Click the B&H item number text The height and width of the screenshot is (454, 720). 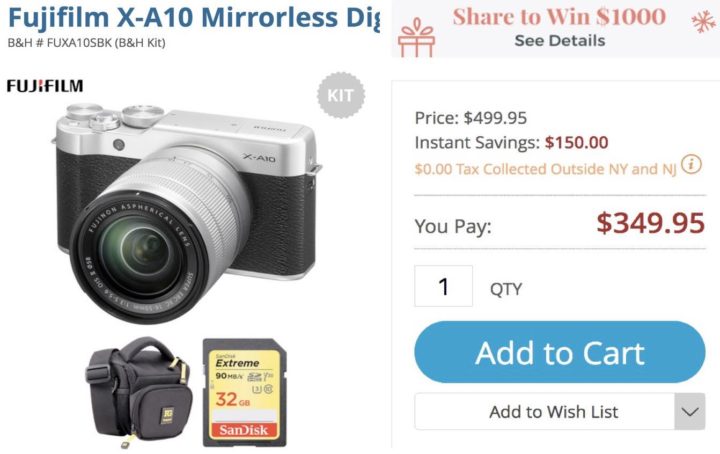pos(86,43)
